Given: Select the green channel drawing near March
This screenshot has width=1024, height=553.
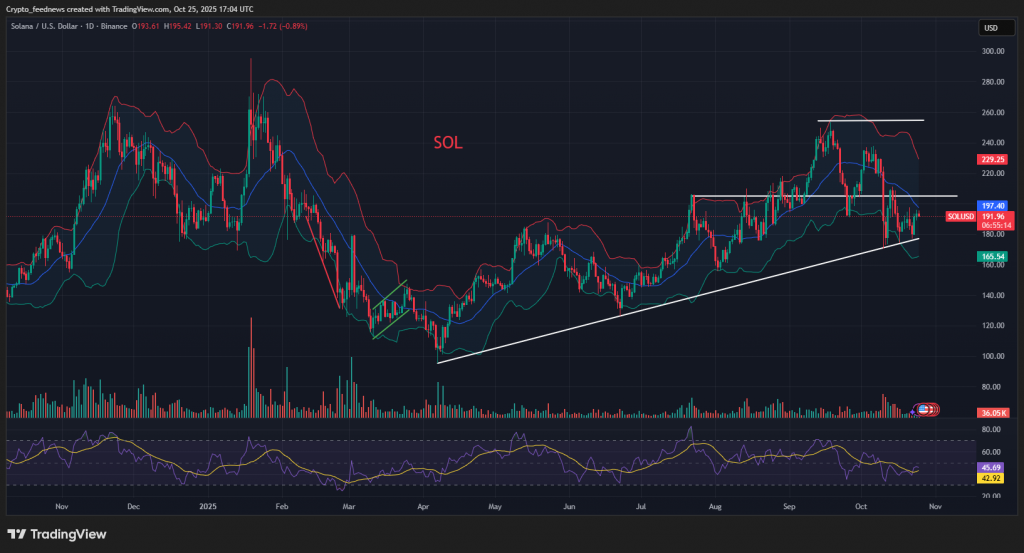Looking at the screenshot, I should [x=390, y=310].
